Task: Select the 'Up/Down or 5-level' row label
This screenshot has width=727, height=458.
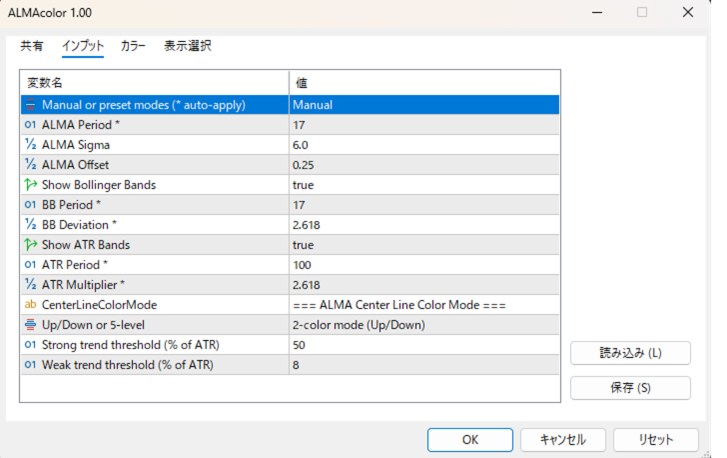Action: pyautogui.click(x=93, y=324)
